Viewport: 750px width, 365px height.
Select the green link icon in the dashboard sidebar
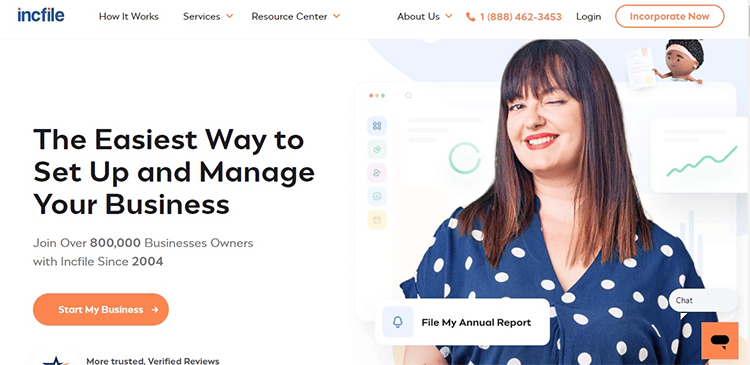point(377,149)
